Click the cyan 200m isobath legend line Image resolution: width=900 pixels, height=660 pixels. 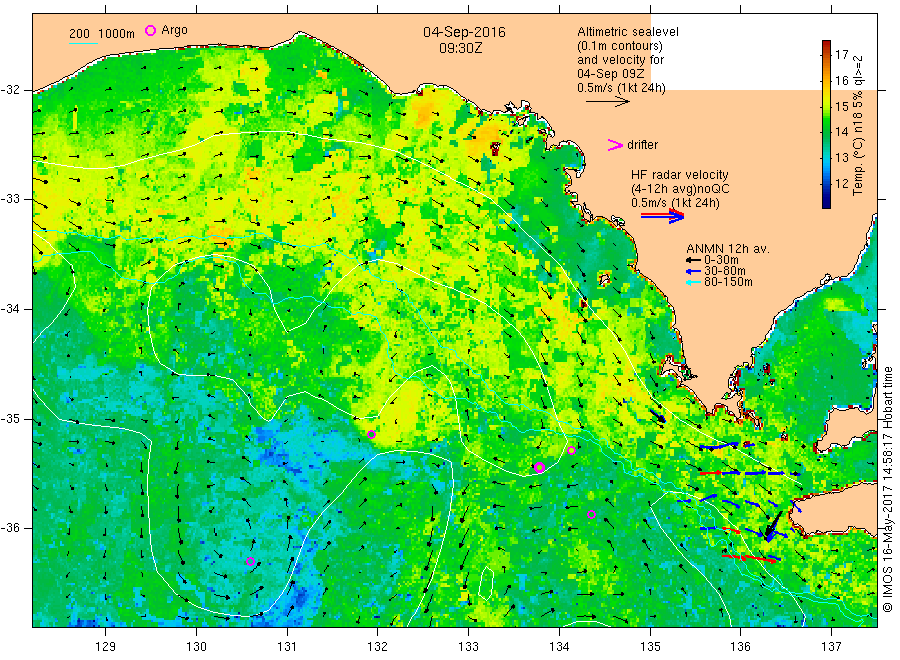point(83,42)
